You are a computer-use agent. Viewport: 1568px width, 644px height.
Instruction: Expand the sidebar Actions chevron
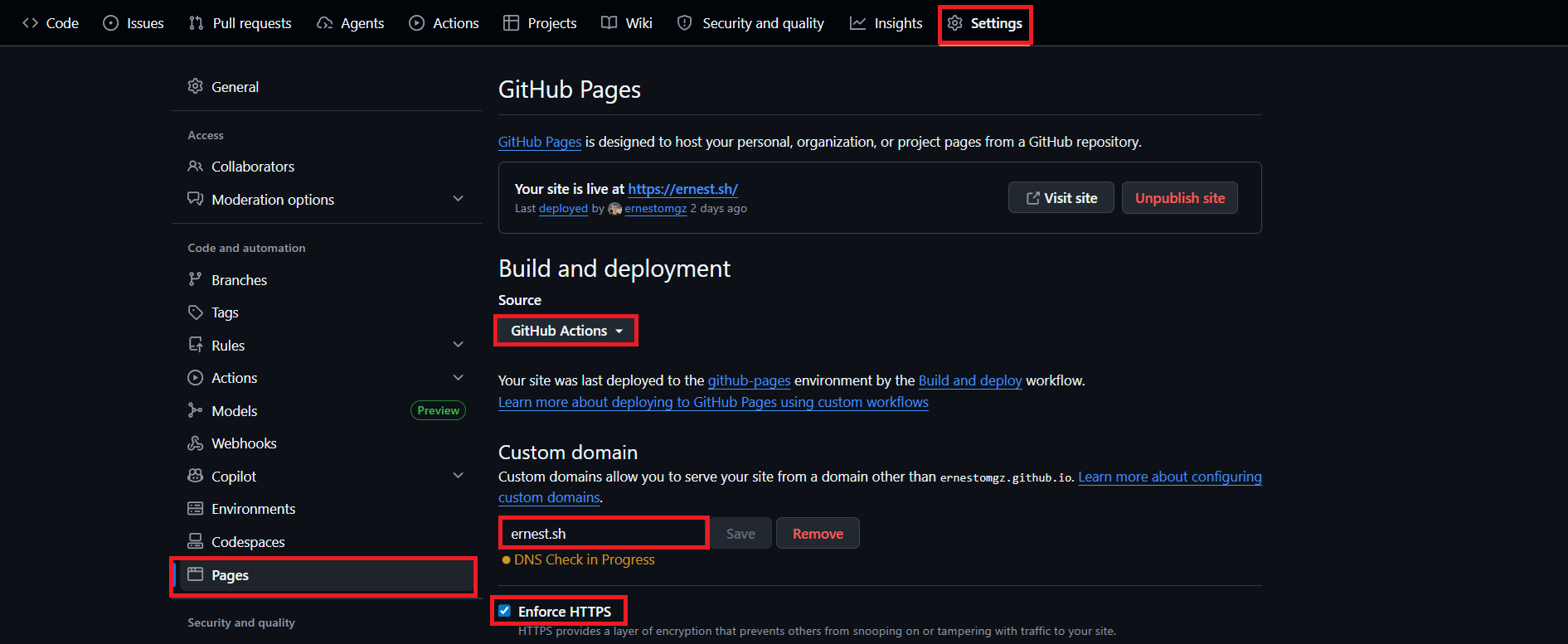[x=459, y=378]
